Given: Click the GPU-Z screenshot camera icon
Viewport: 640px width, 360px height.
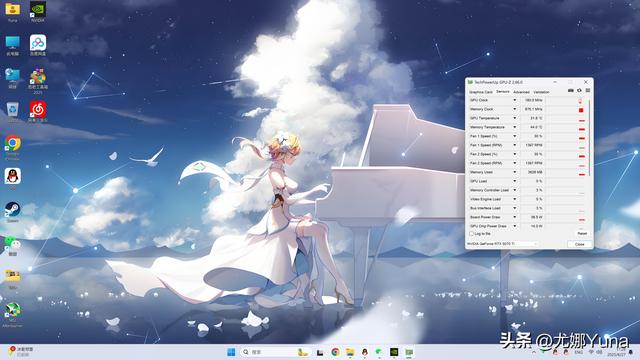Looking at the screenshot, I should [571, 91].
